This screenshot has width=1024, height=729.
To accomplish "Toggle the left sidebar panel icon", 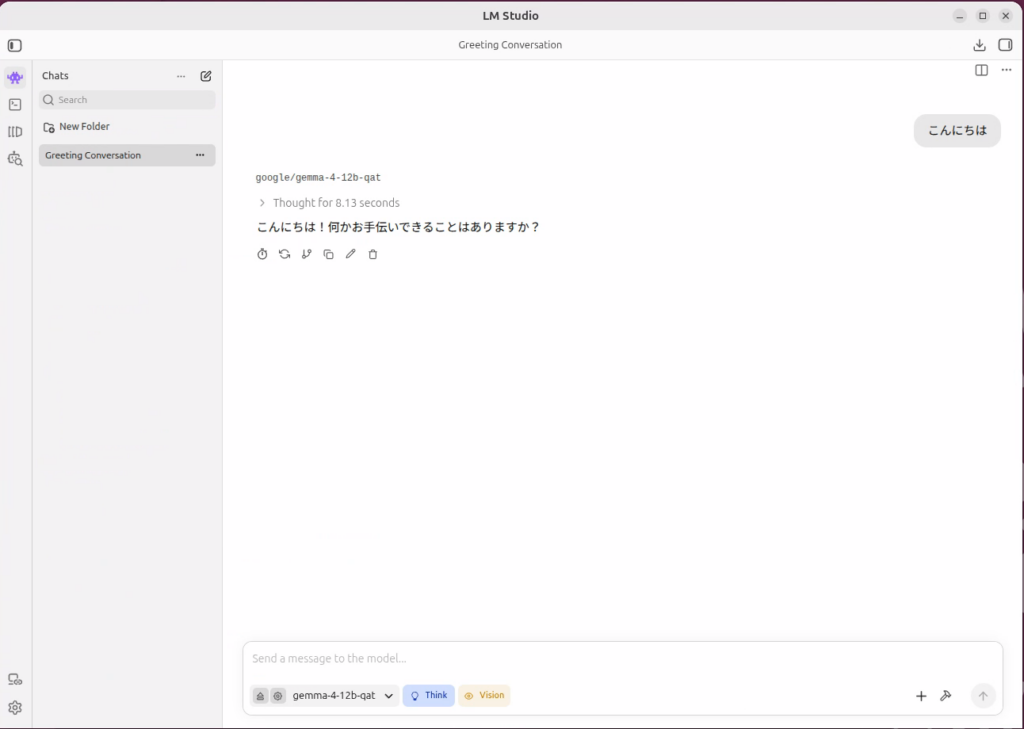I will 14,46.
